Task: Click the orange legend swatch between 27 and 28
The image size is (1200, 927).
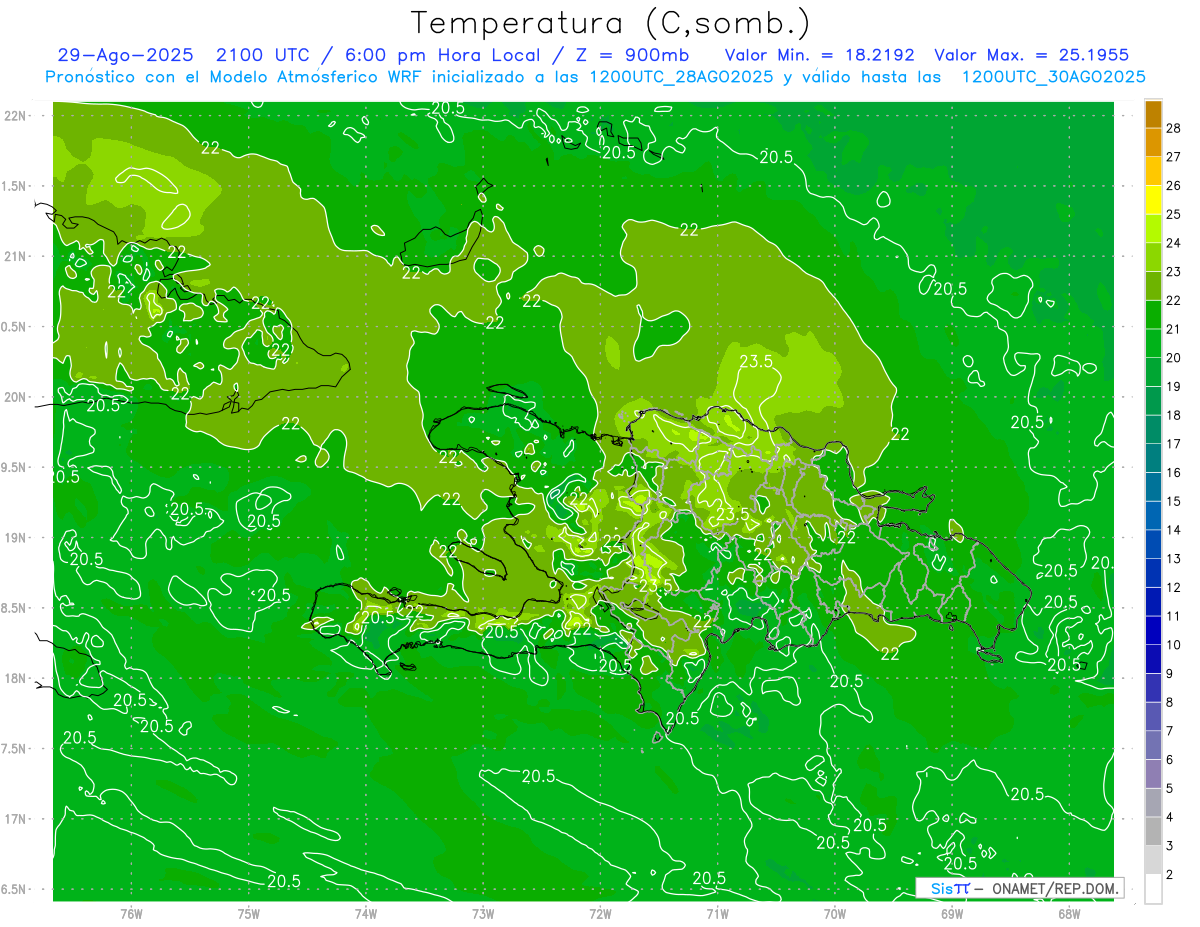Action: point(1154,142)
